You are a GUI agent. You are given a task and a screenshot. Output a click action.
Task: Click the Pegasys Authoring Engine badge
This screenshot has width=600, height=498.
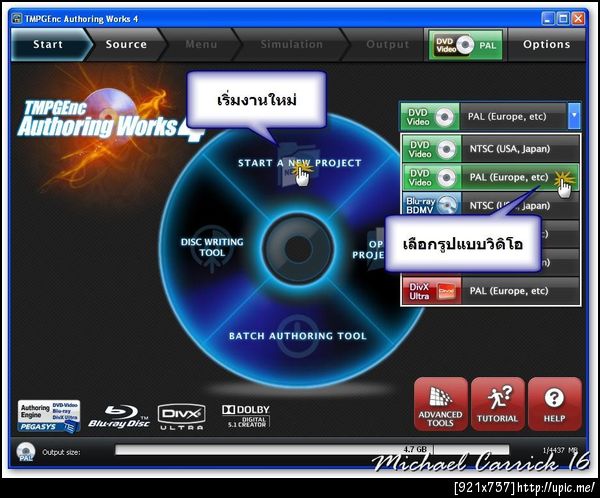49,416
